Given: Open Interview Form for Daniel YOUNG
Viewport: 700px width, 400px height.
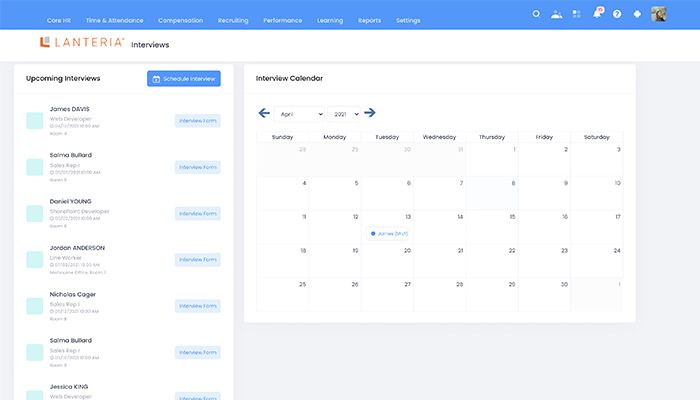Looking at the screenshot, I should point(197,213).
